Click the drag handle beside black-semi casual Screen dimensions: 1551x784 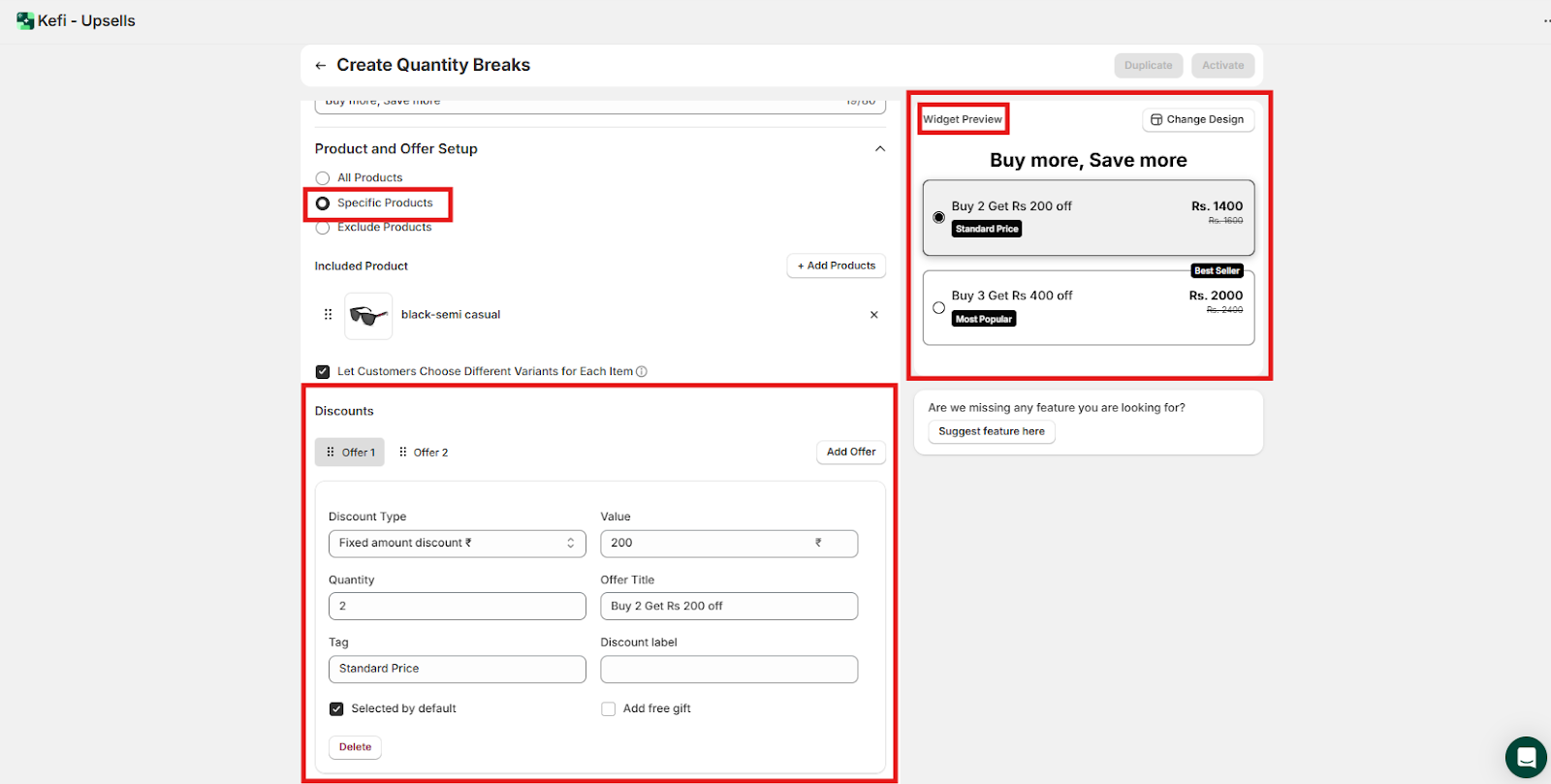pyautogui.click(x=328, y=315)
